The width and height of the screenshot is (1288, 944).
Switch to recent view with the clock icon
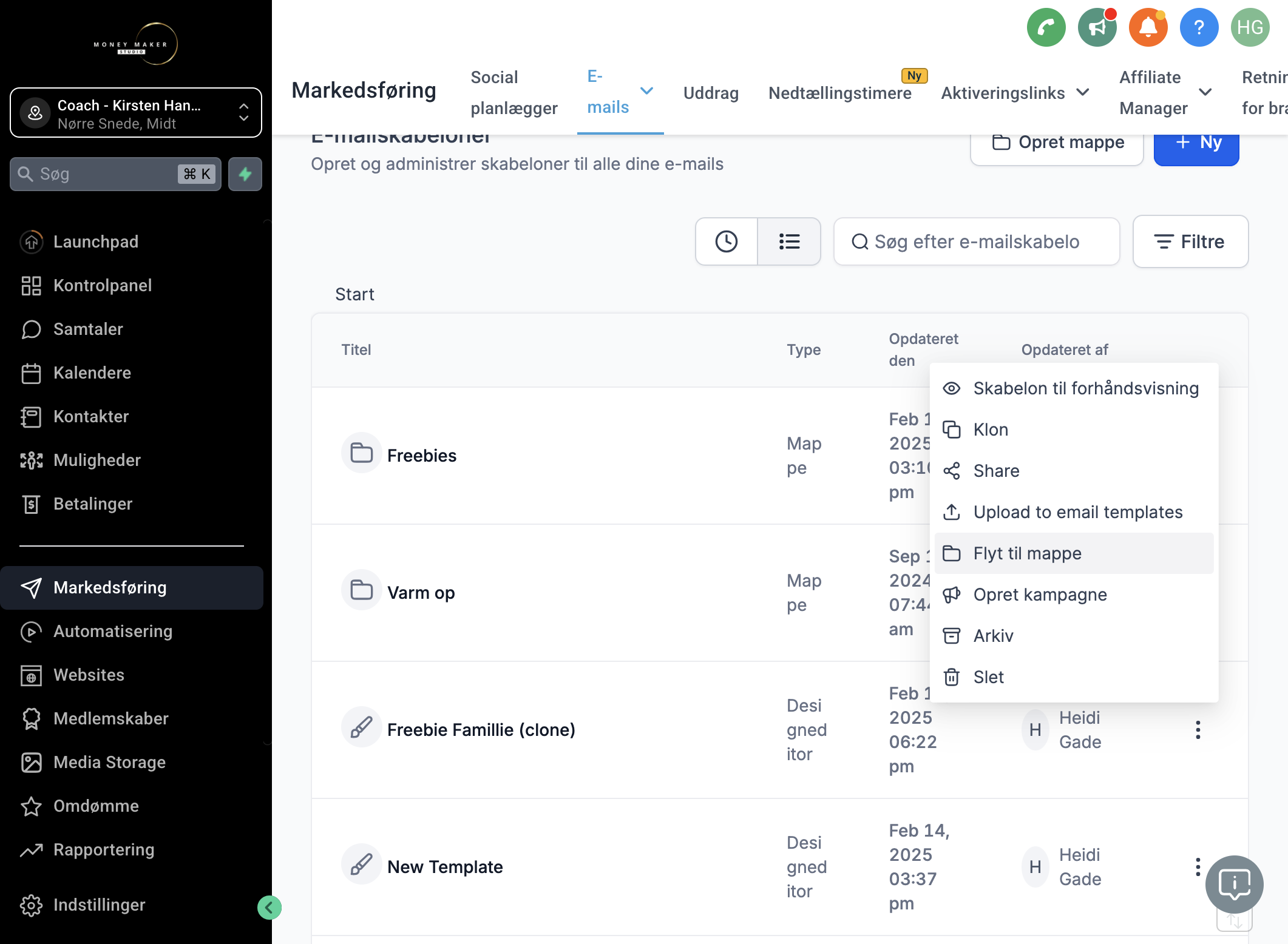pos(726,241)
